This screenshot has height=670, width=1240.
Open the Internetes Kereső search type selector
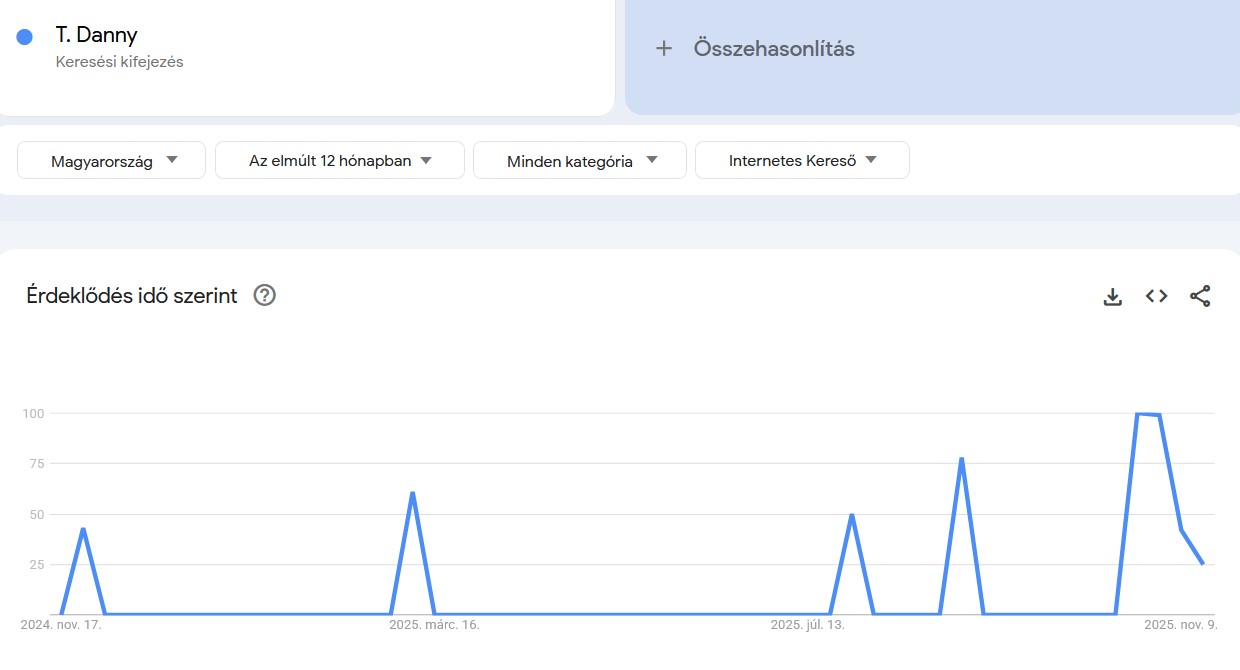803,159
